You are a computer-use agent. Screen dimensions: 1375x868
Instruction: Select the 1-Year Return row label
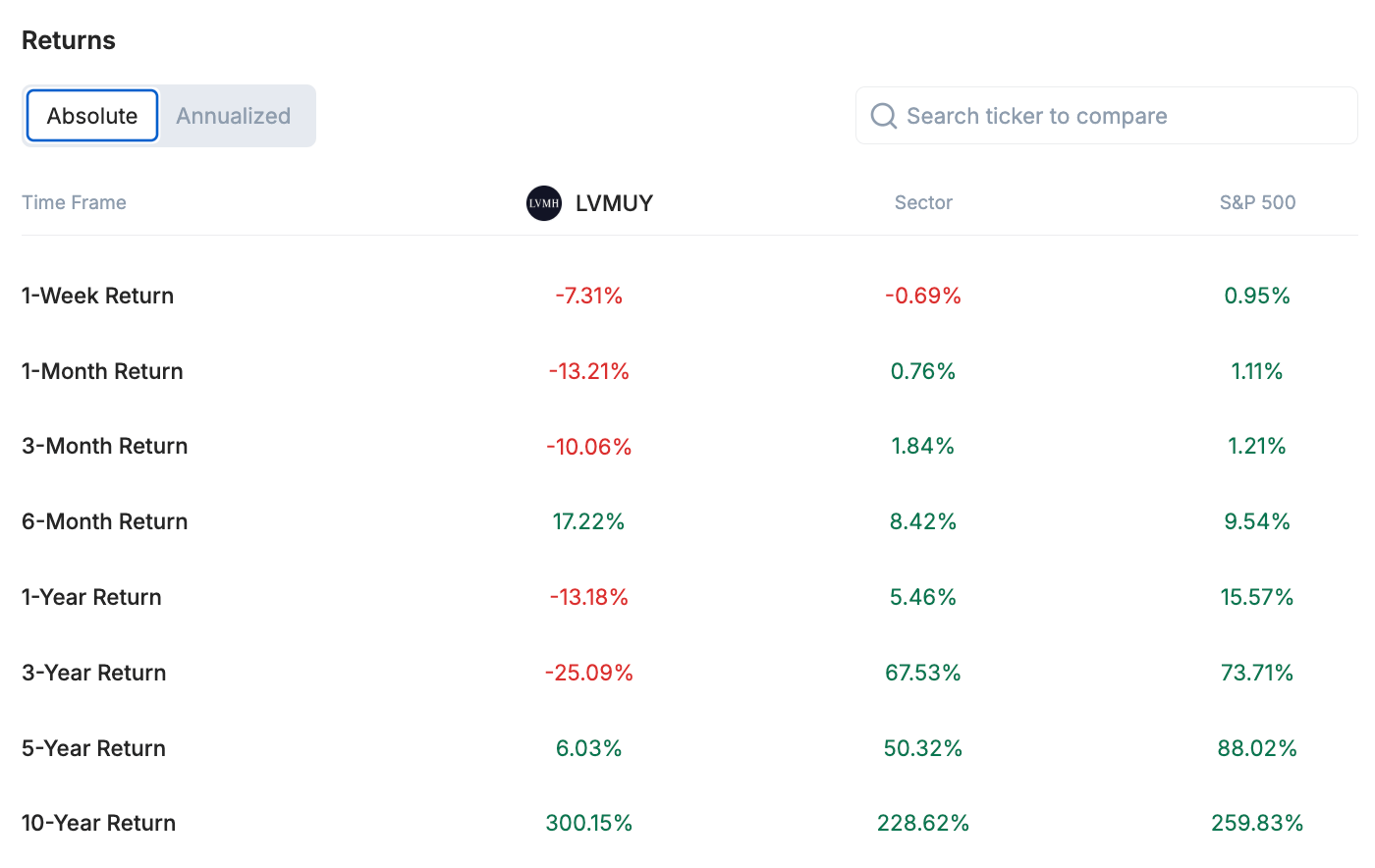coord(91,597)
